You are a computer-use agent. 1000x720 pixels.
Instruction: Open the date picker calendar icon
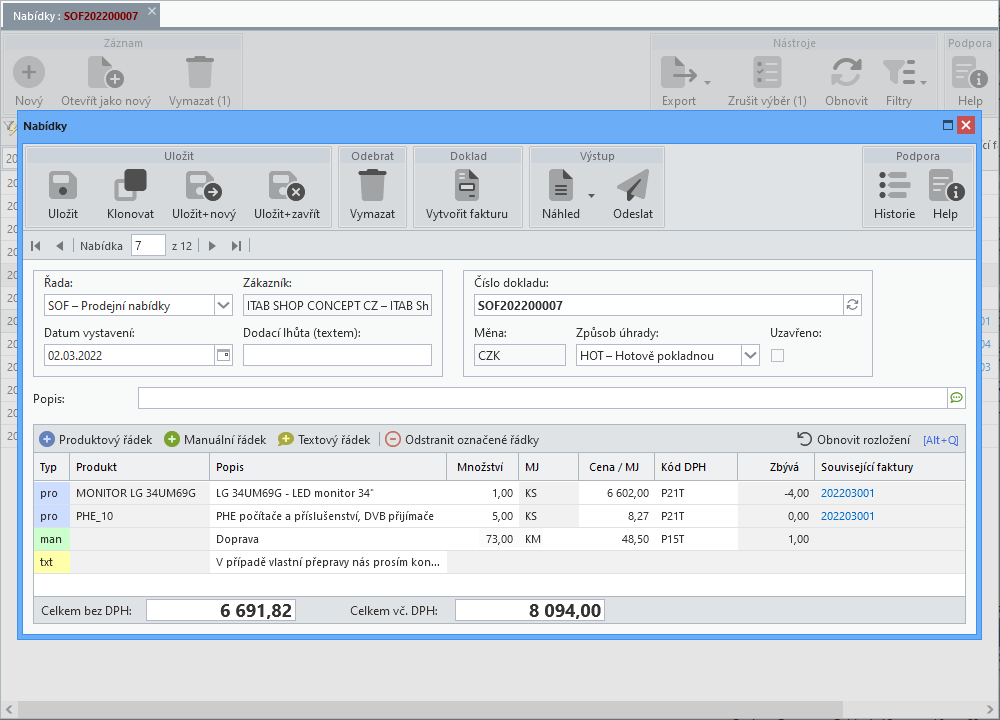(x=223, y=355)
